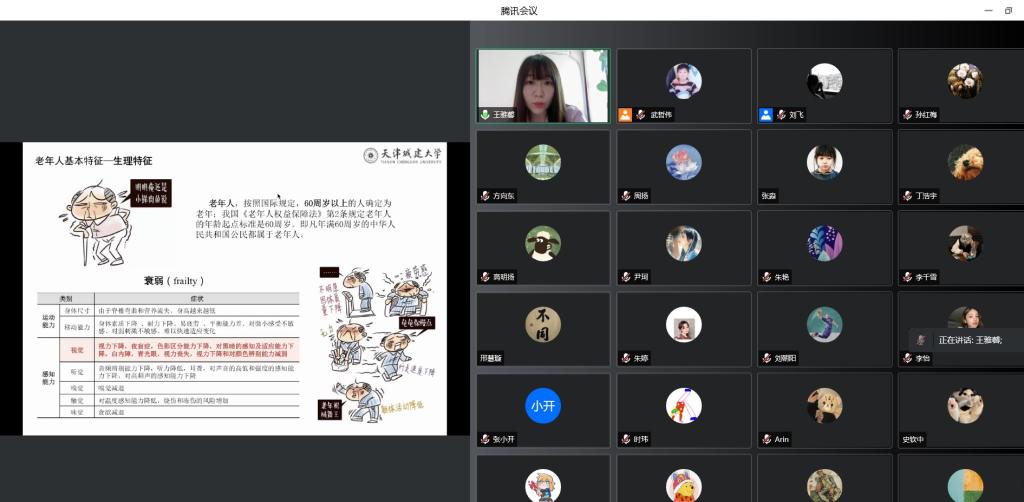Click the sheep avatar in 高明扬's tile
This screenshot has width=1024, height=502.
pos(543,243)
